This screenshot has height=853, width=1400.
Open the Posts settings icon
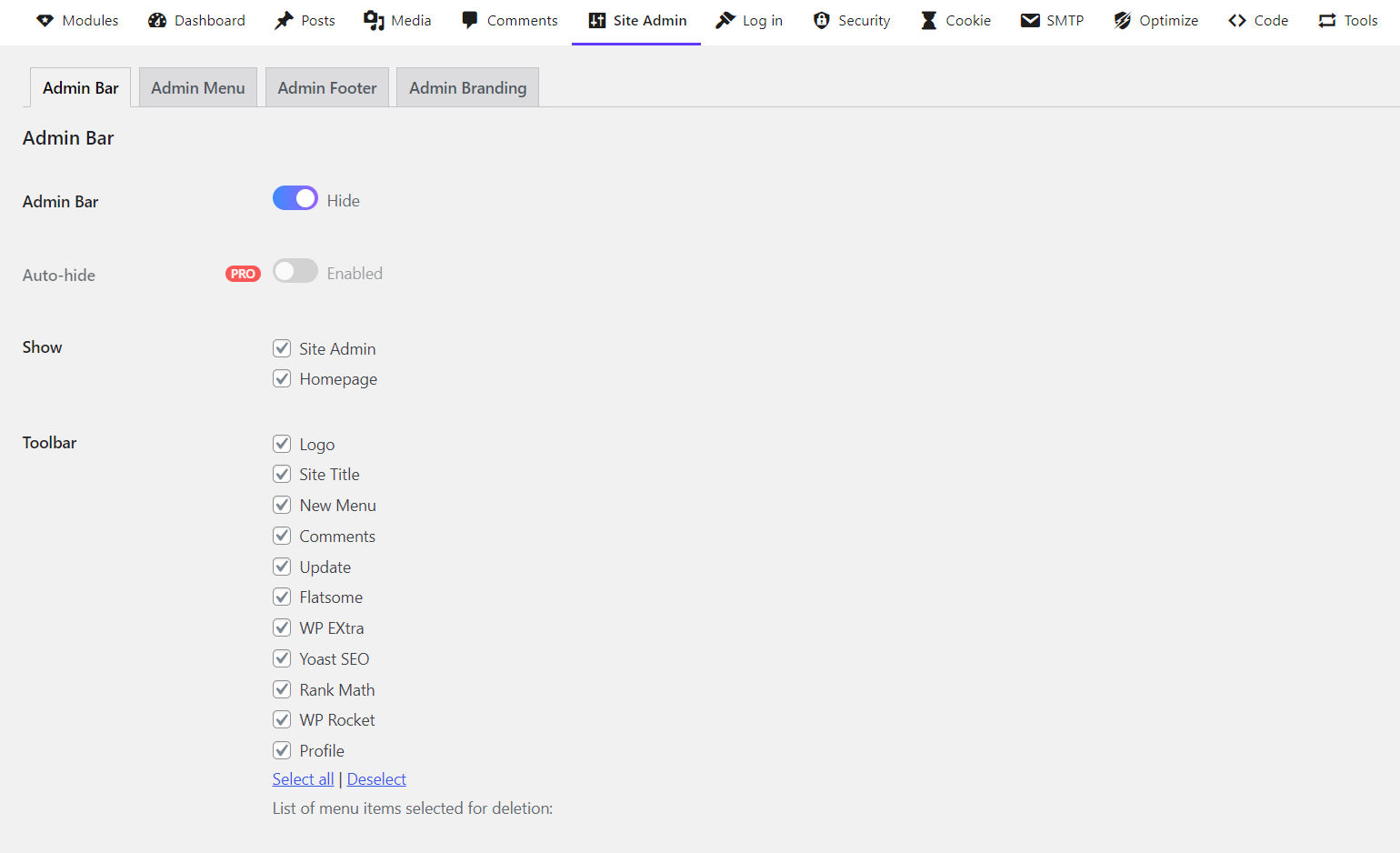click(x=305, y=20)
